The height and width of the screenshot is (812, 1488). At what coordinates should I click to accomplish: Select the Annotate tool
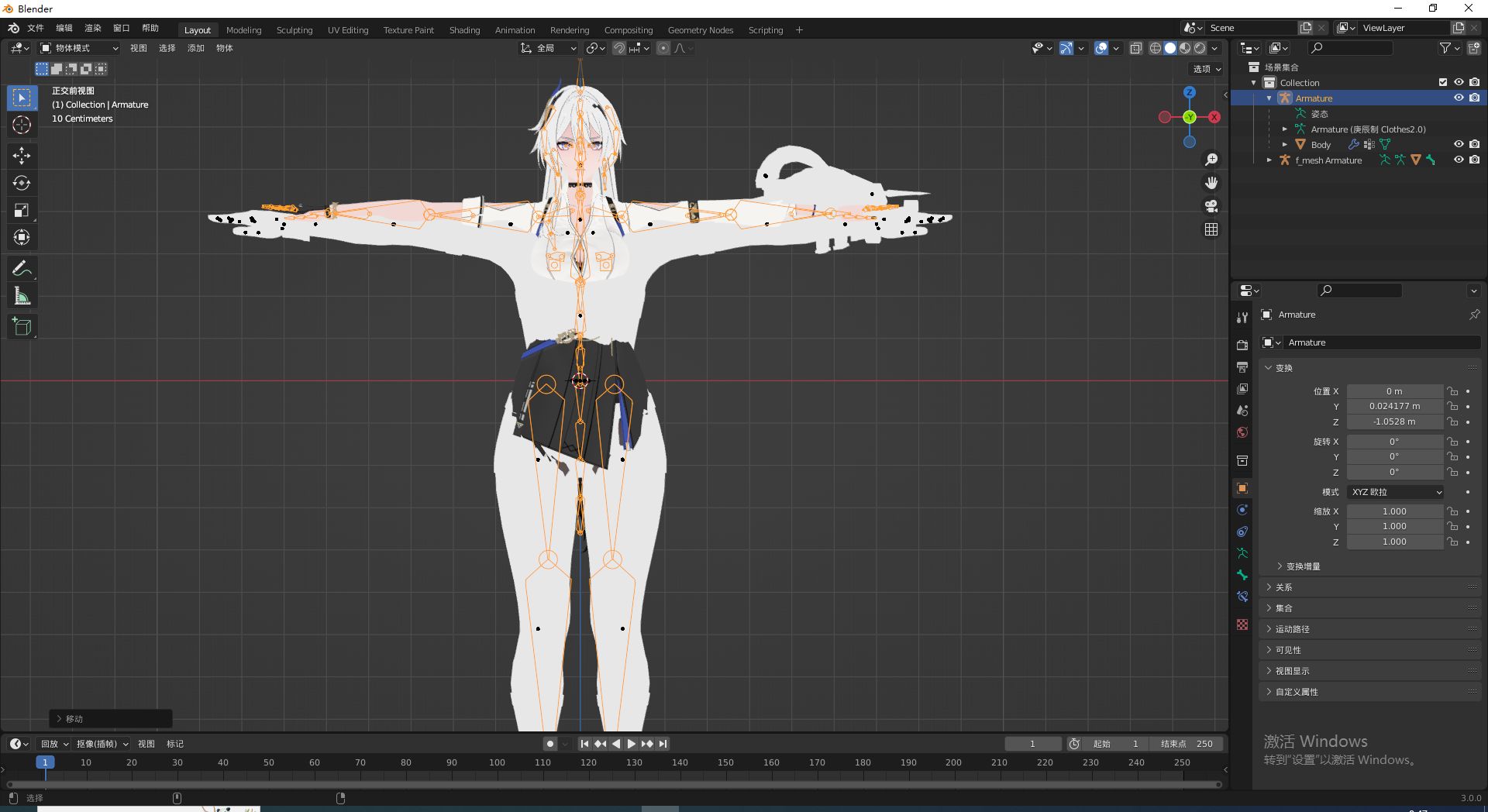coord(22,267)
